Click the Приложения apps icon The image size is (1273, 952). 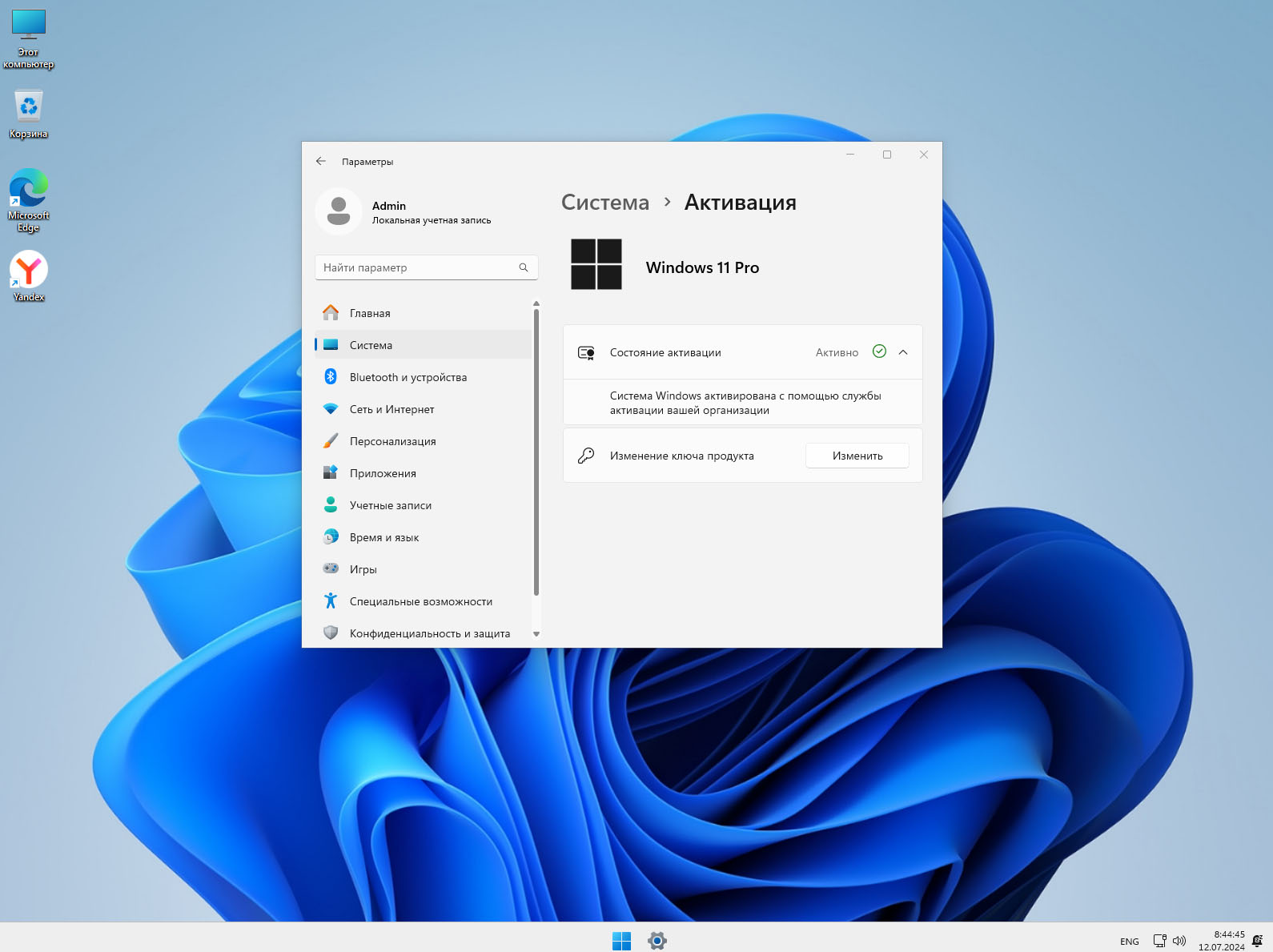coord(331,472)
